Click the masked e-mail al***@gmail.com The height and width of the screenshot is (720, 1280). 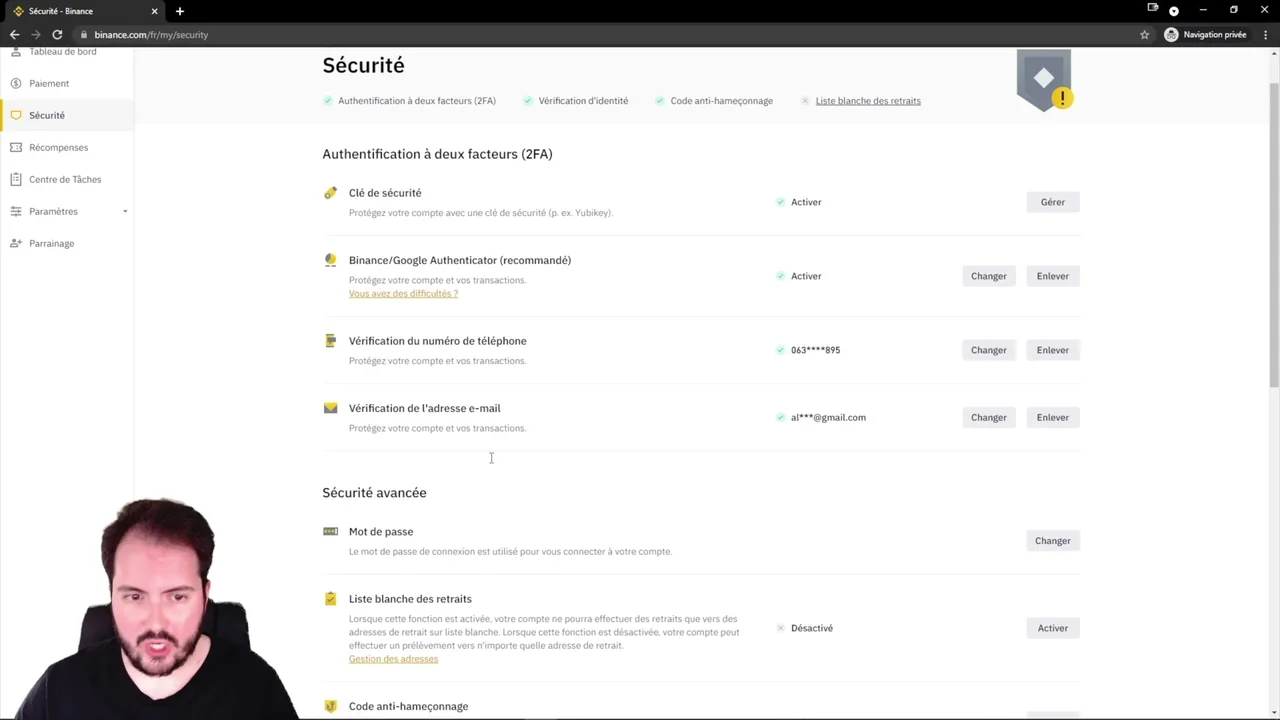click(x=828, y=417)
